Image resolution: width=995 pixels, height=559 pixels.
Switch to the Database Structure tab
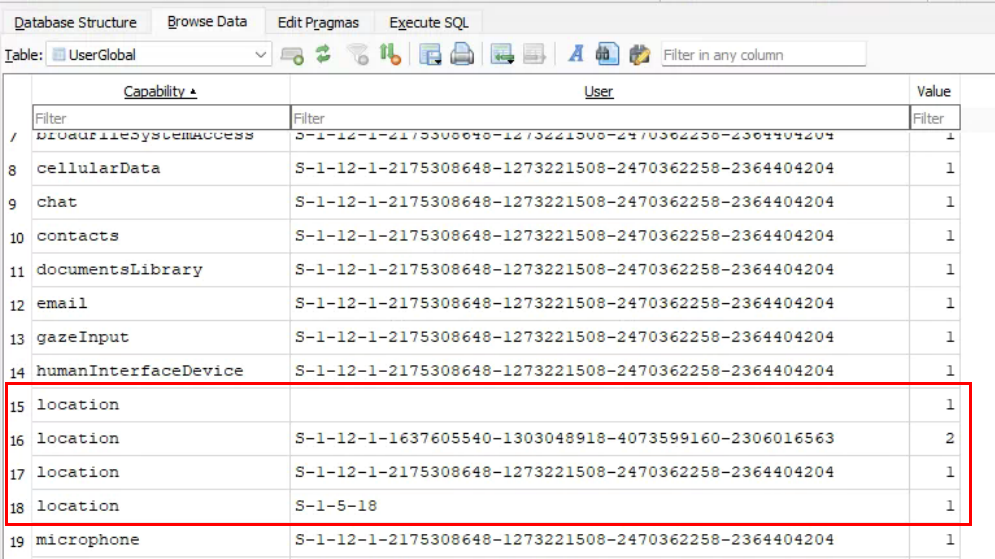coord(76,22)
